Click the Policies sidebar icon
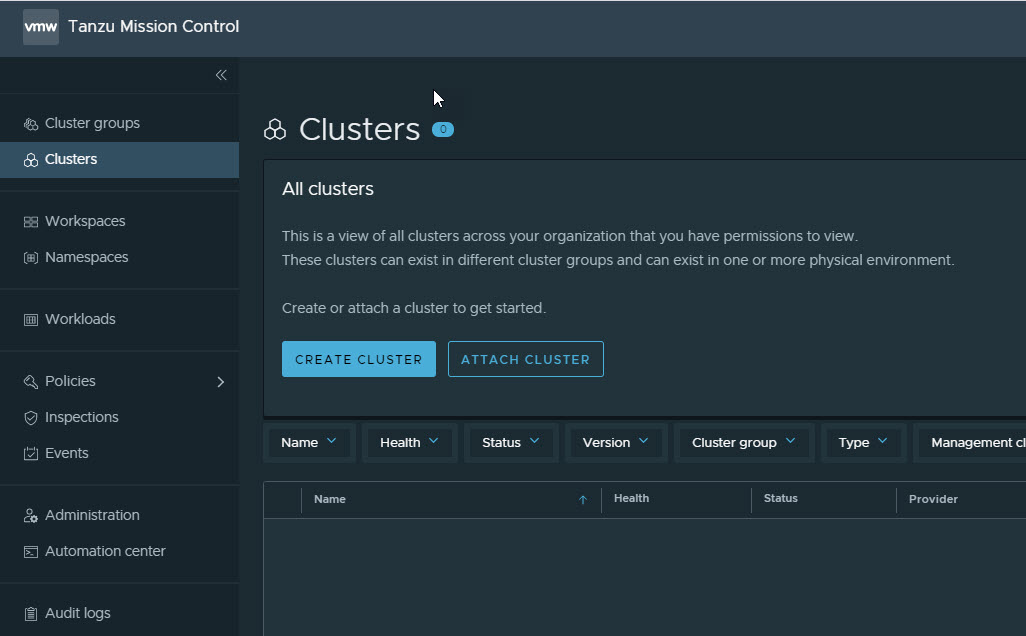1026x636 pixels. (x=31, y=381)
